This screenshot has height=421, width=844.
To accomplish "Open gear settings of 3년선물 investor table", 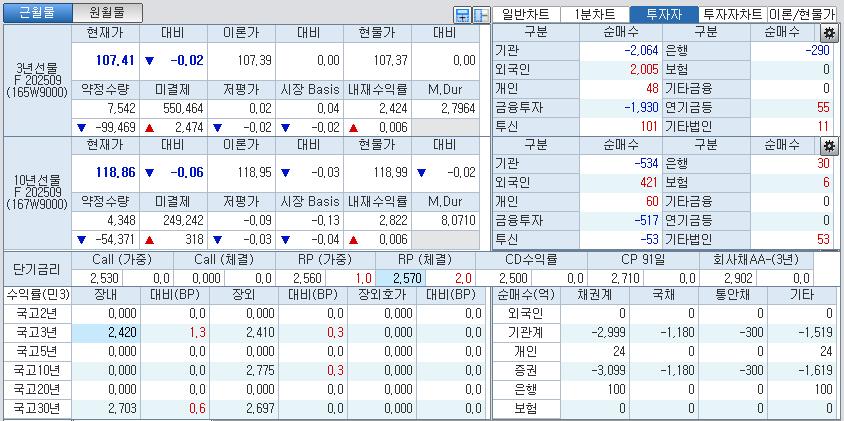I will (829, 33).
